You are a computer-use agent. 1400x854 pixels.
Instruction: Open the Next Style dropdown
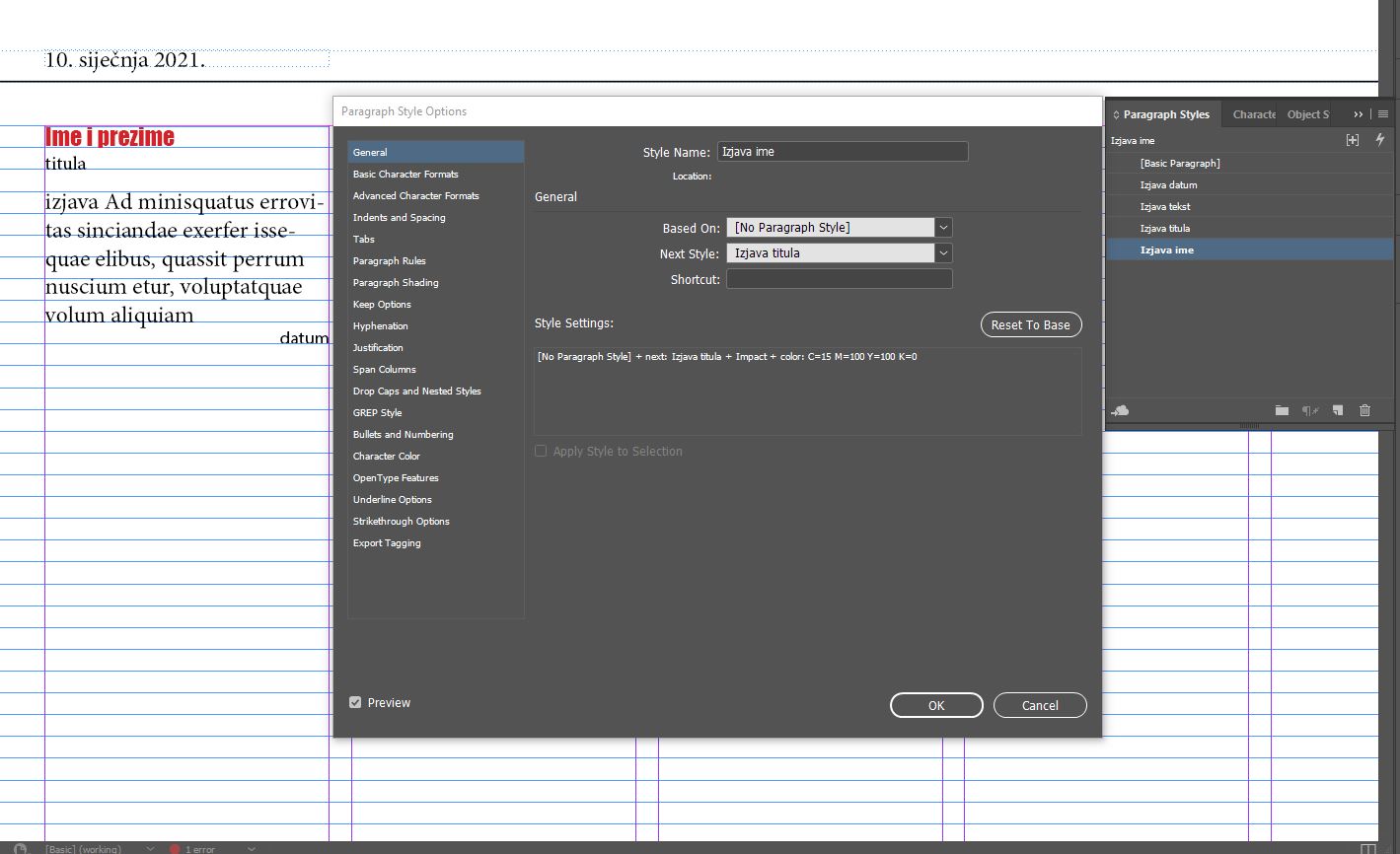[x=943, y=253]
